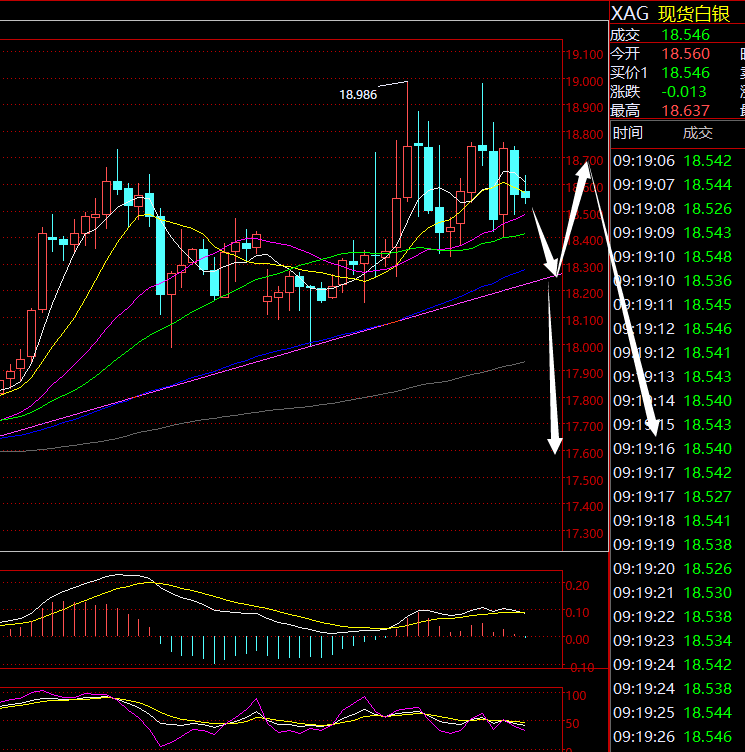Click the 09:19:17 tick priced 18.527
Viewport: 745px width, 752px height.
pyautogui.click(x=673, y=496)
